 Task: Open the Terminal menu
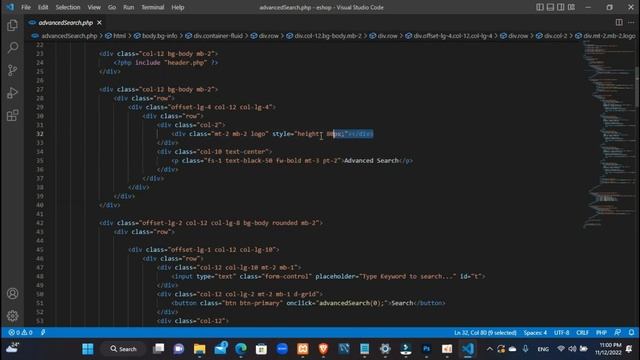click(153, 7)
